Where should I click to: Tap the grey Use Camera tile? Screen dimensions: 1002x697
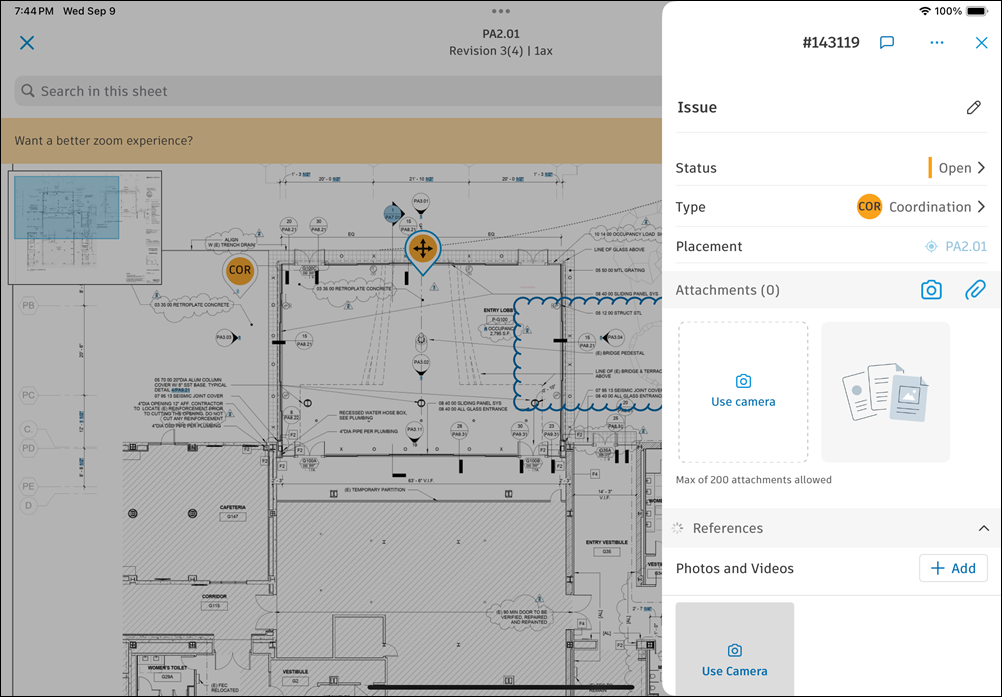point(735,650)
